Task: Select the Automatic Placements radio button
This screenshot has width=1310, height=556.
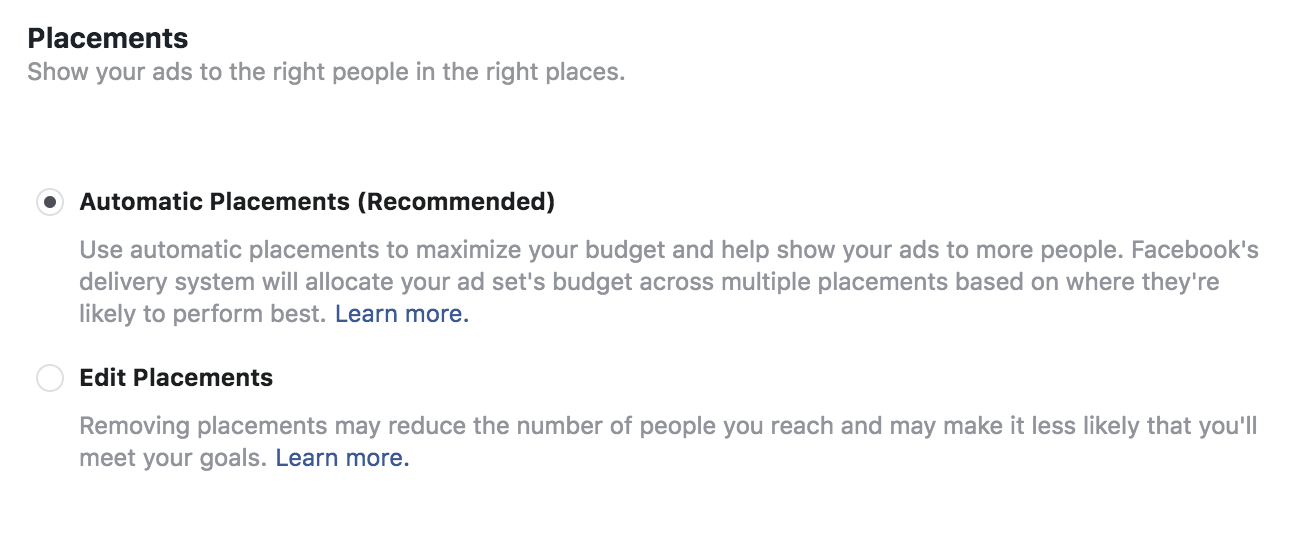Action: click(49, 202)
